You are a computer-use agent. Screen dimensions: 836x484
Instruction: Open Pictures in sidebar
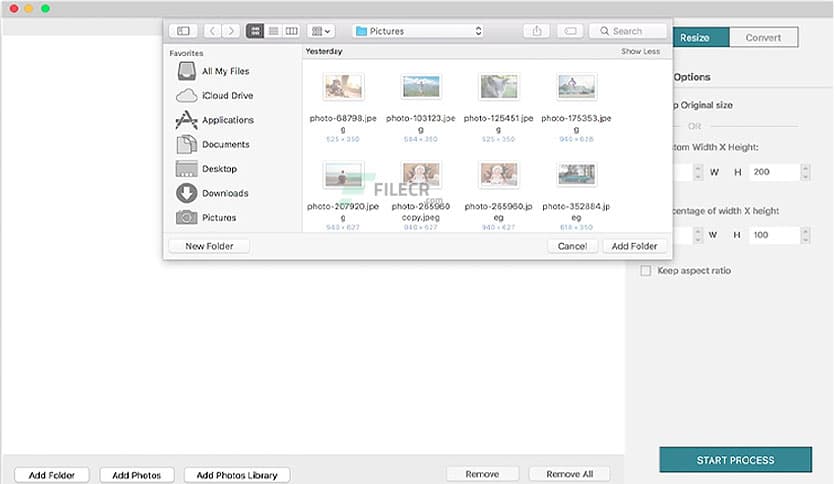click(x=206, y=217)
